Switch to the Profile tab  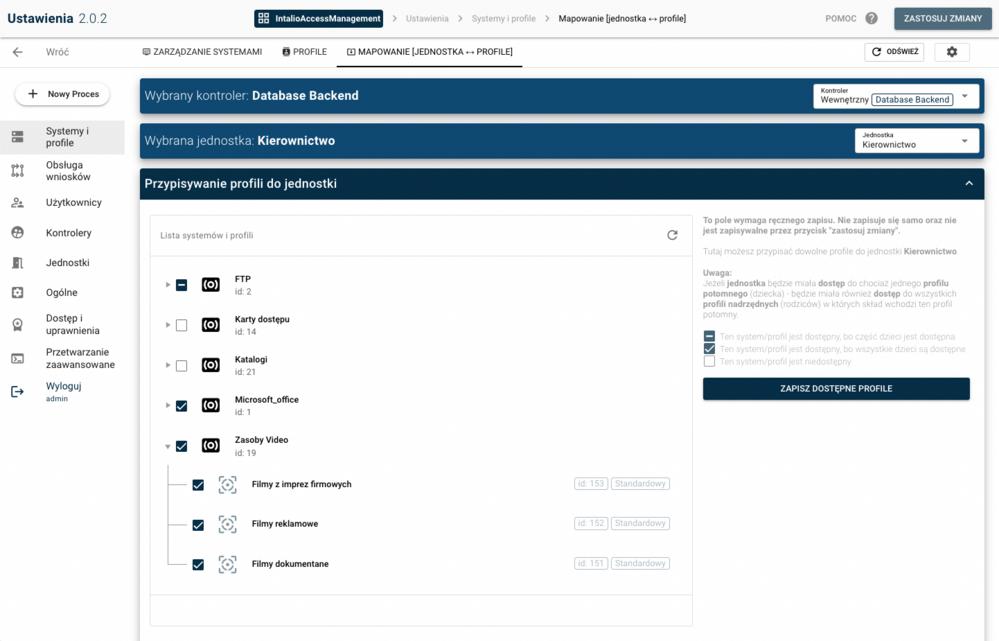tap(304, 52)
